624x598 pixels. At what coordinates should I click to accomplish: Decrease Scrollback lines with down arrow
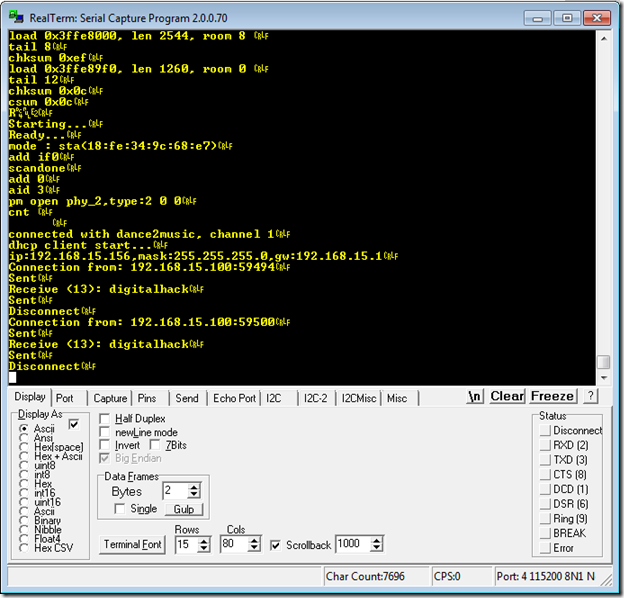(376, 548)
